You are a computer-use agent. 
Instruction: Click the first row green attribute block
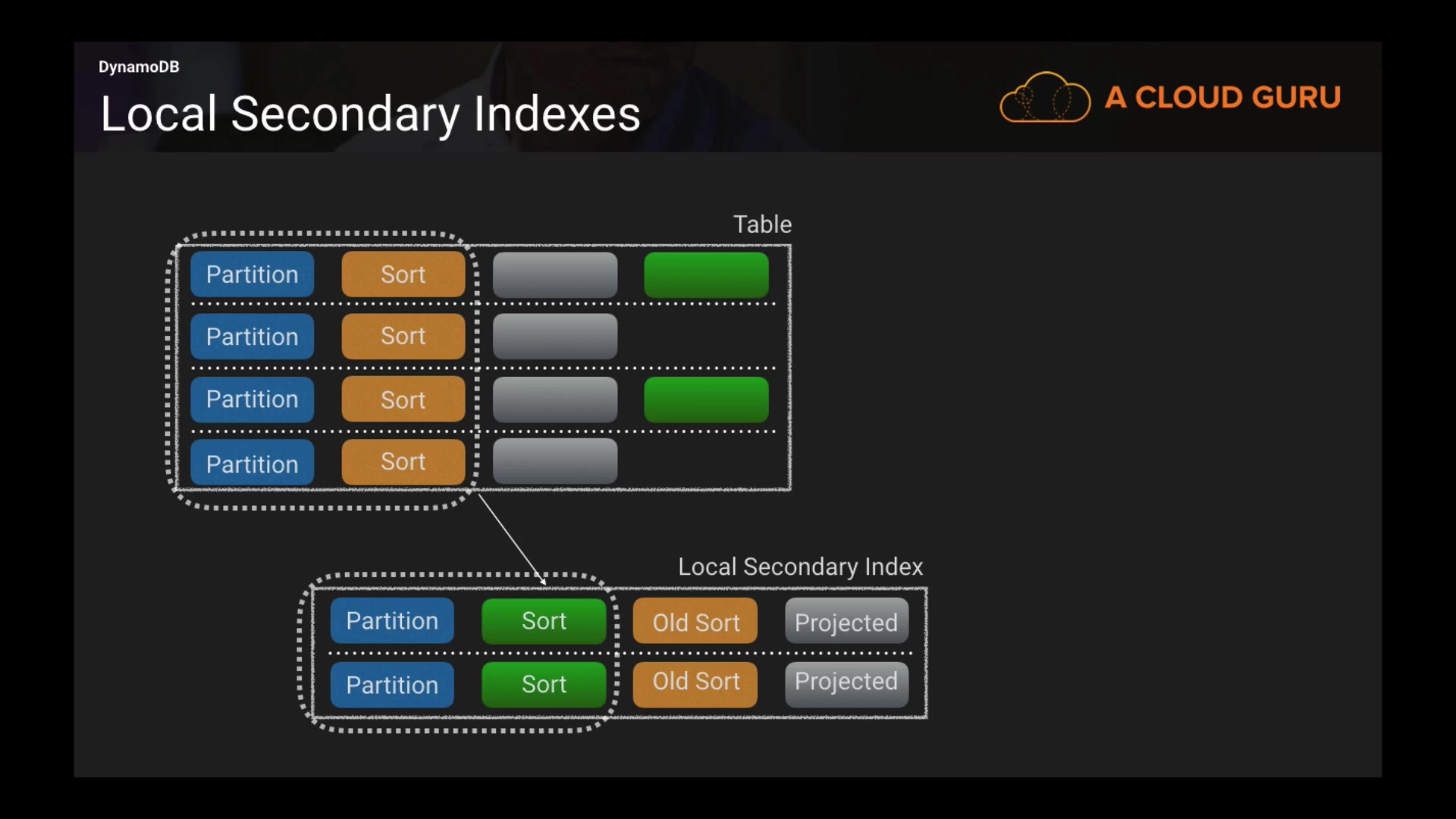(x=705, y=275)
